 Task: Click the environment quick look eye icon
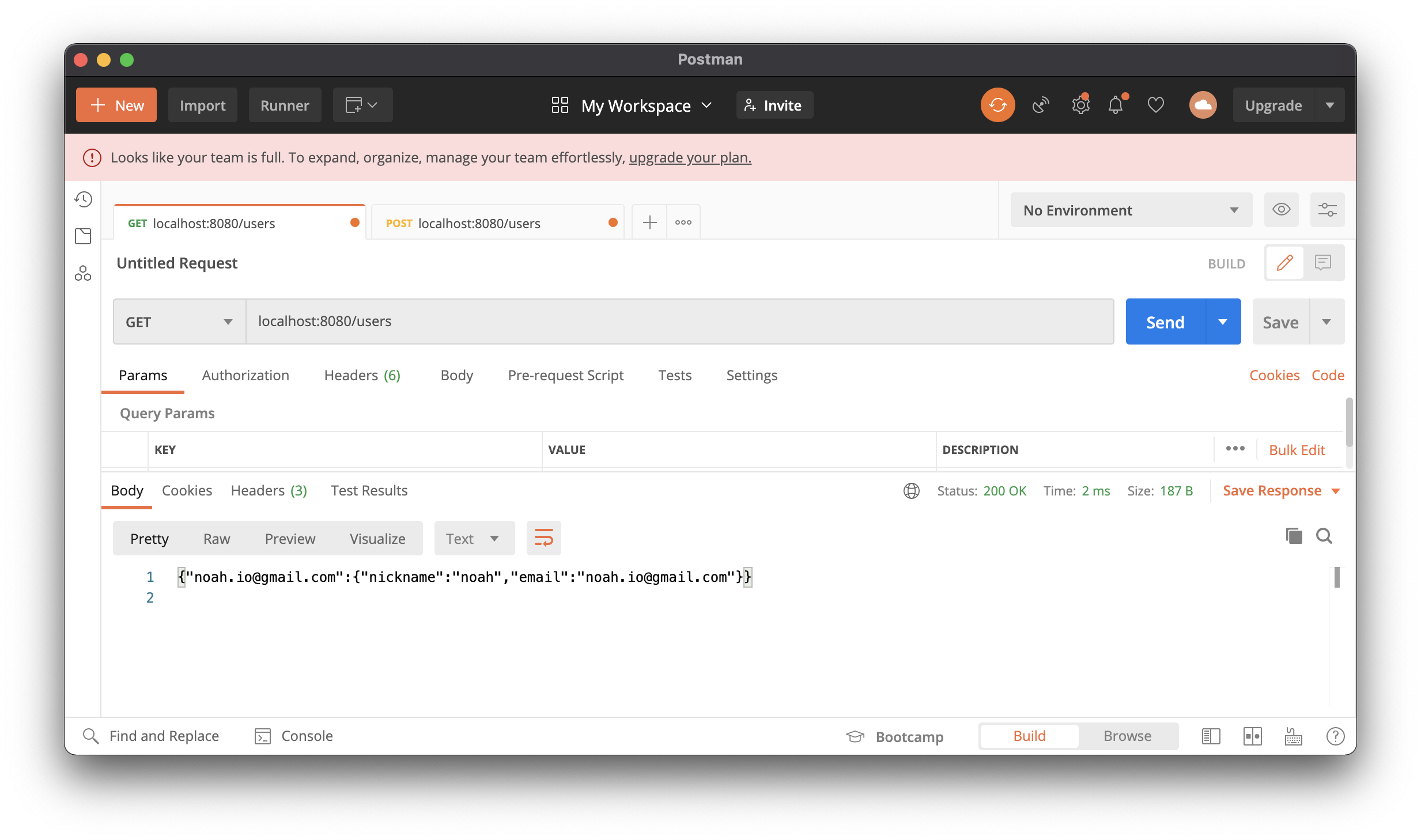coord(1281,209)
